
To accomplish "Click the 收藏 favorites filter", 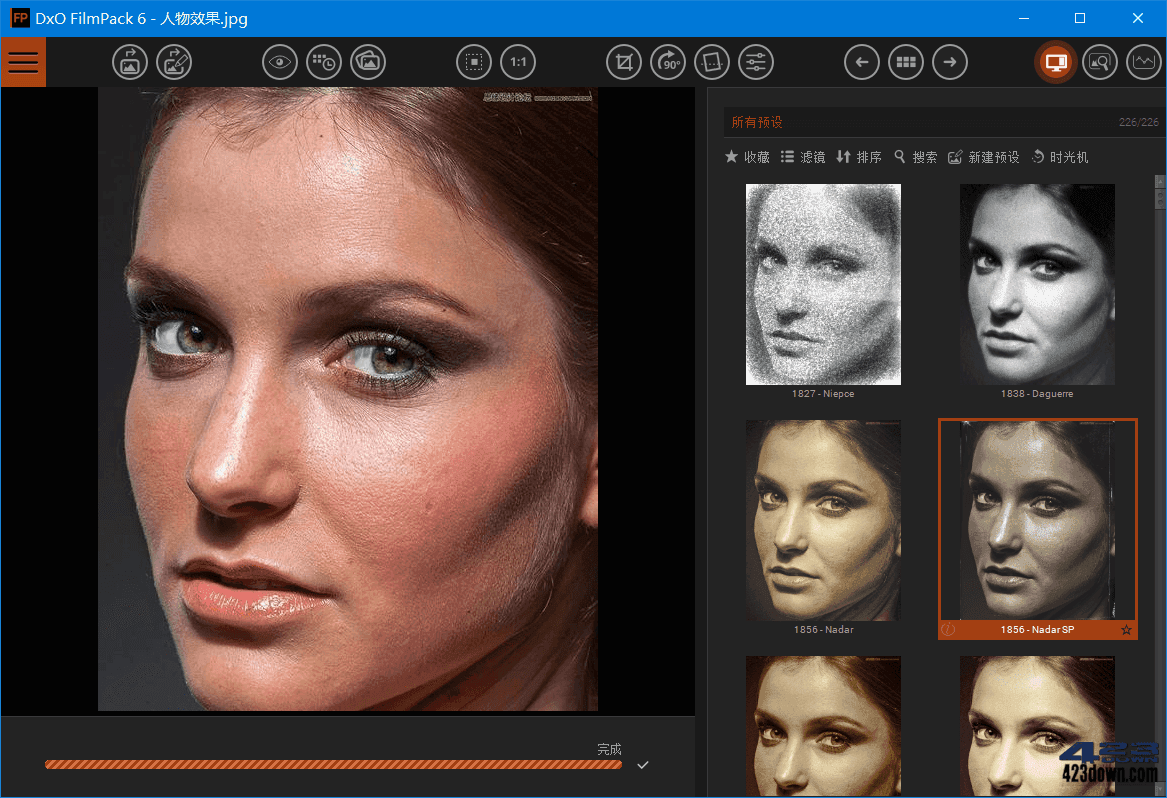I will (747, 157).
